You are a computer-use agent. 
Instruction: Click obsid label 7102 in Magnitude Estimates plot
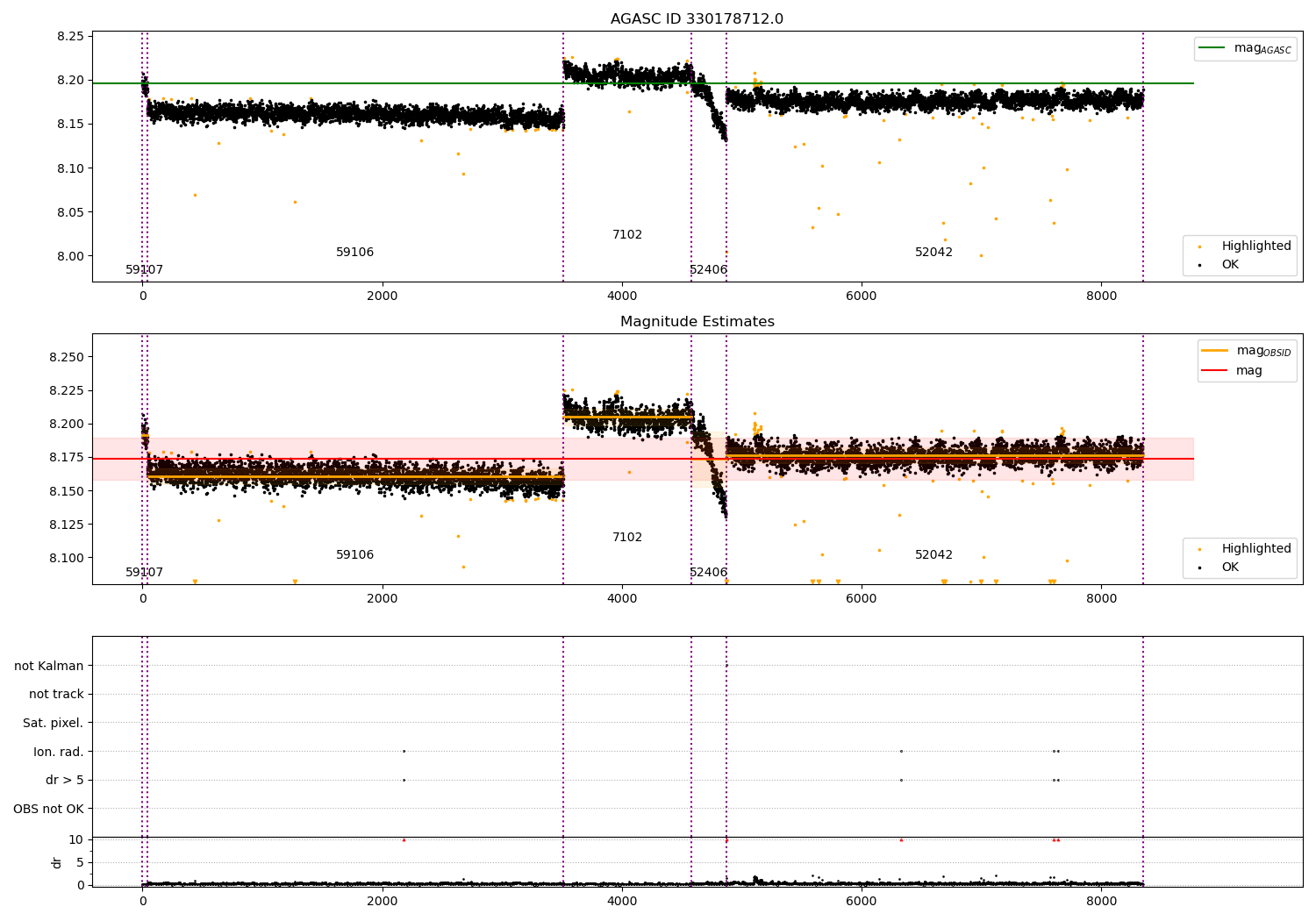[627, 538]
